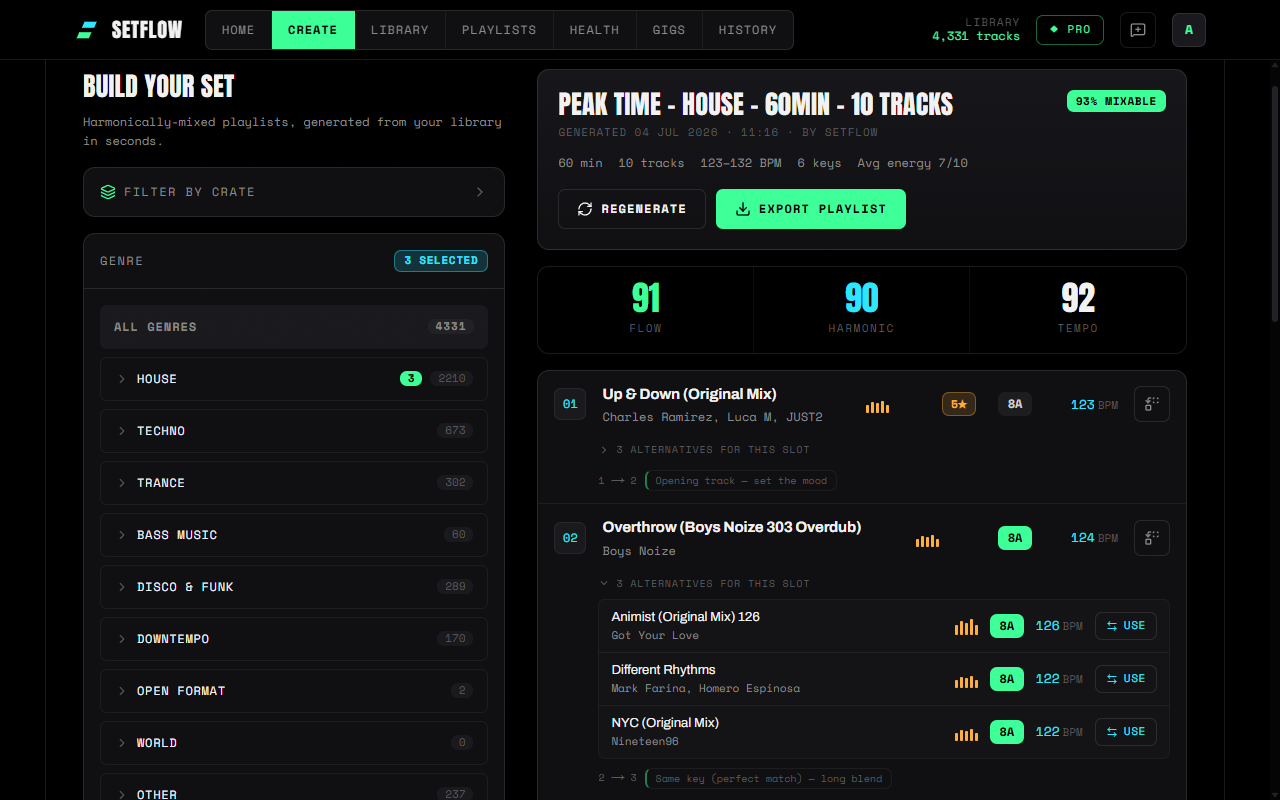
Task: Click track number 02 badge
Action: coord(570,538)
